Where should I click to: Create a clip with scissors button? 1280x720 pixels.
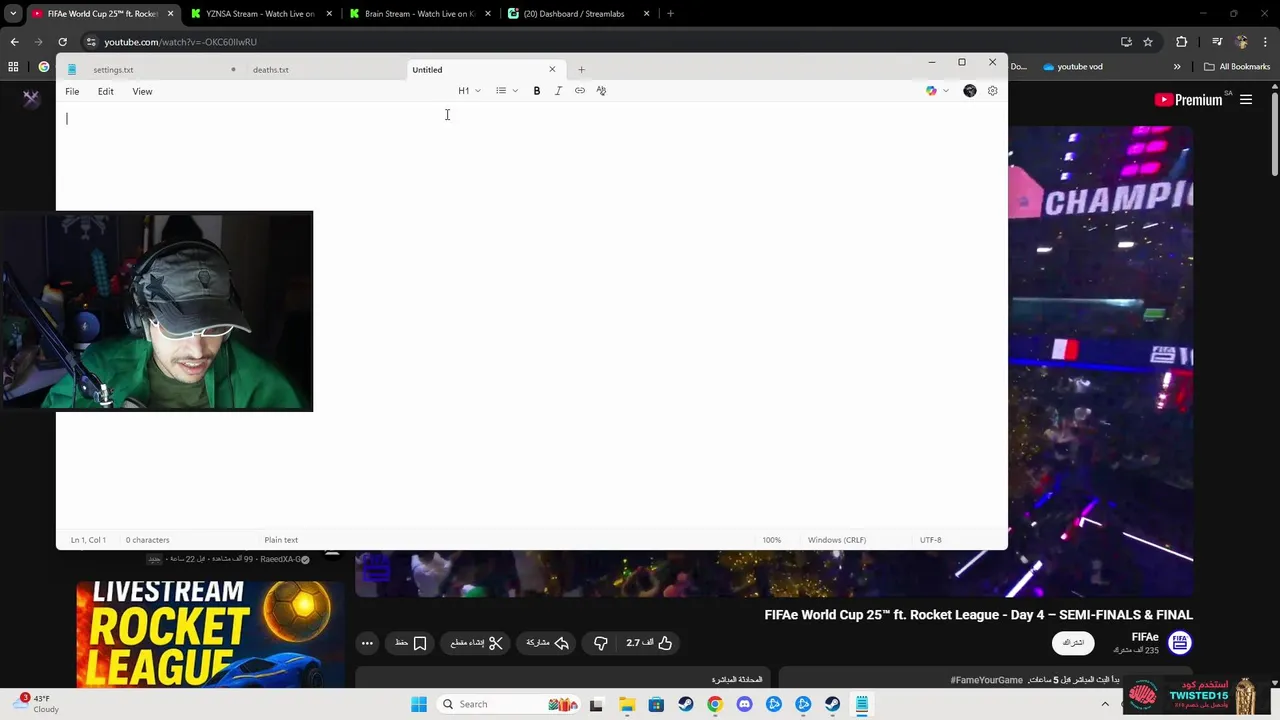(476, 643)
